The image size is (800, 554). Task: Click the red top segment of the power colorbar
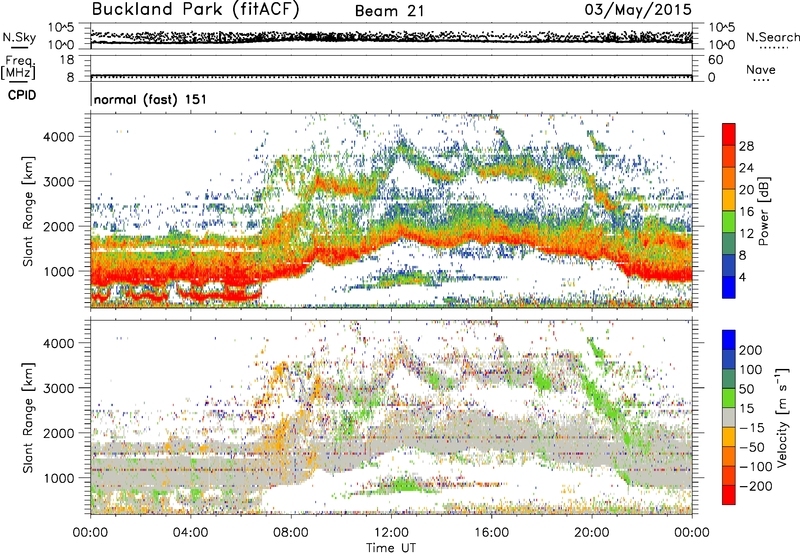729,134
